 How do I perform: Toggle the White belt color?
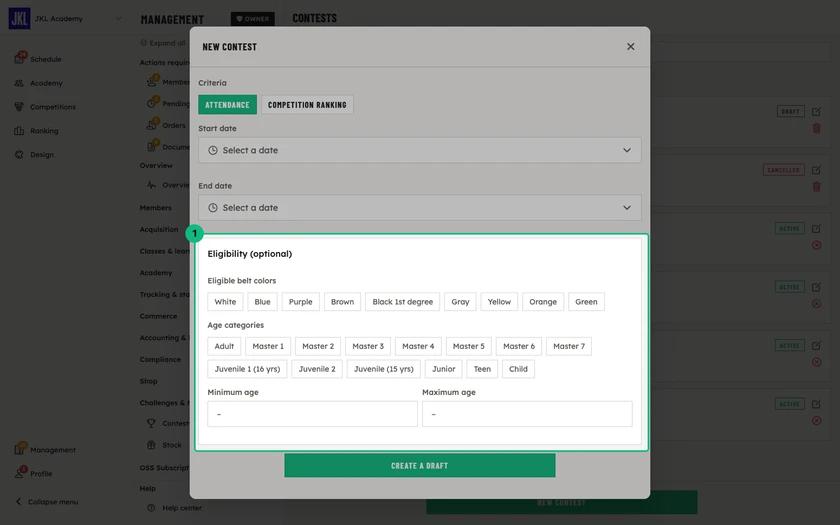click(x=225, y=302)
